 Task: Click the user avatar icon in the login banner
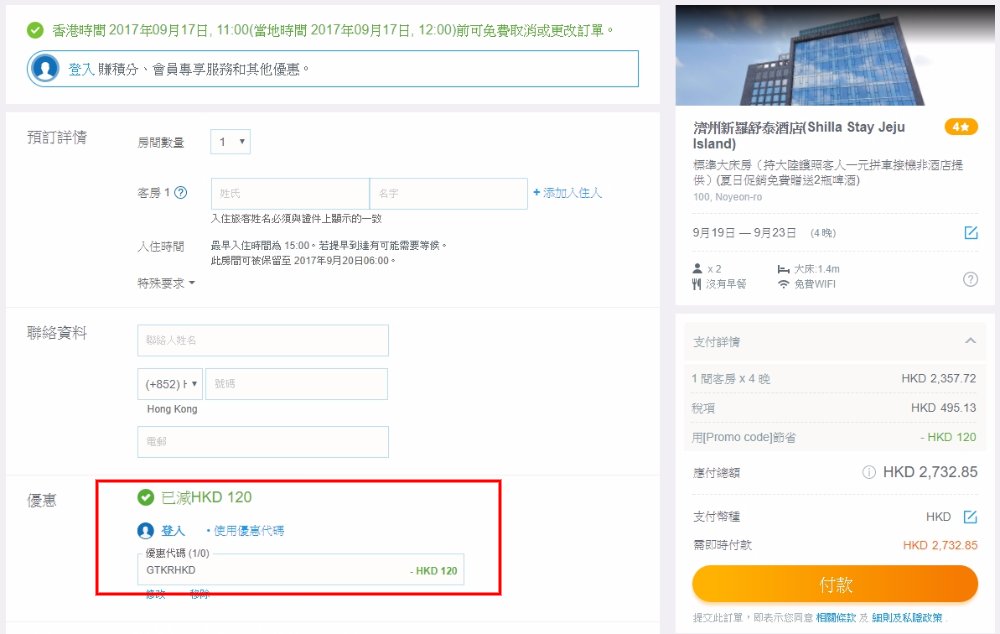tap(45, 69)
